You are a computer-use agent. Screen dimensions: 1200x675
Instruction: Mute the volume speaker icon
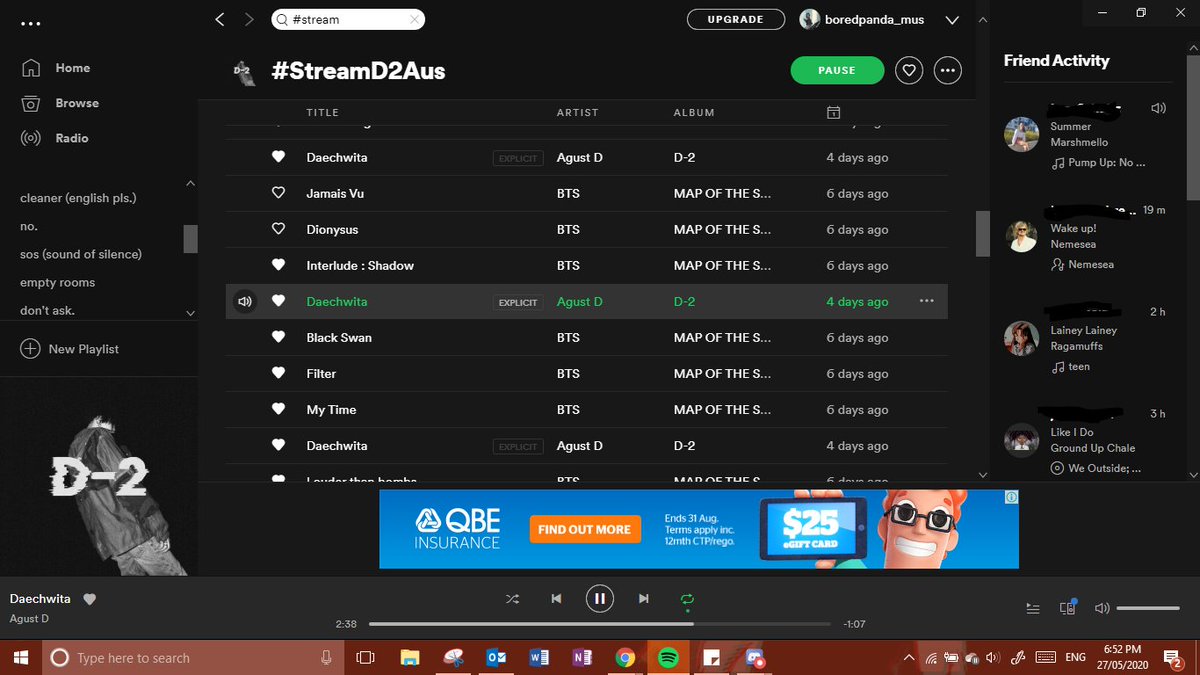click(1102, 608)
